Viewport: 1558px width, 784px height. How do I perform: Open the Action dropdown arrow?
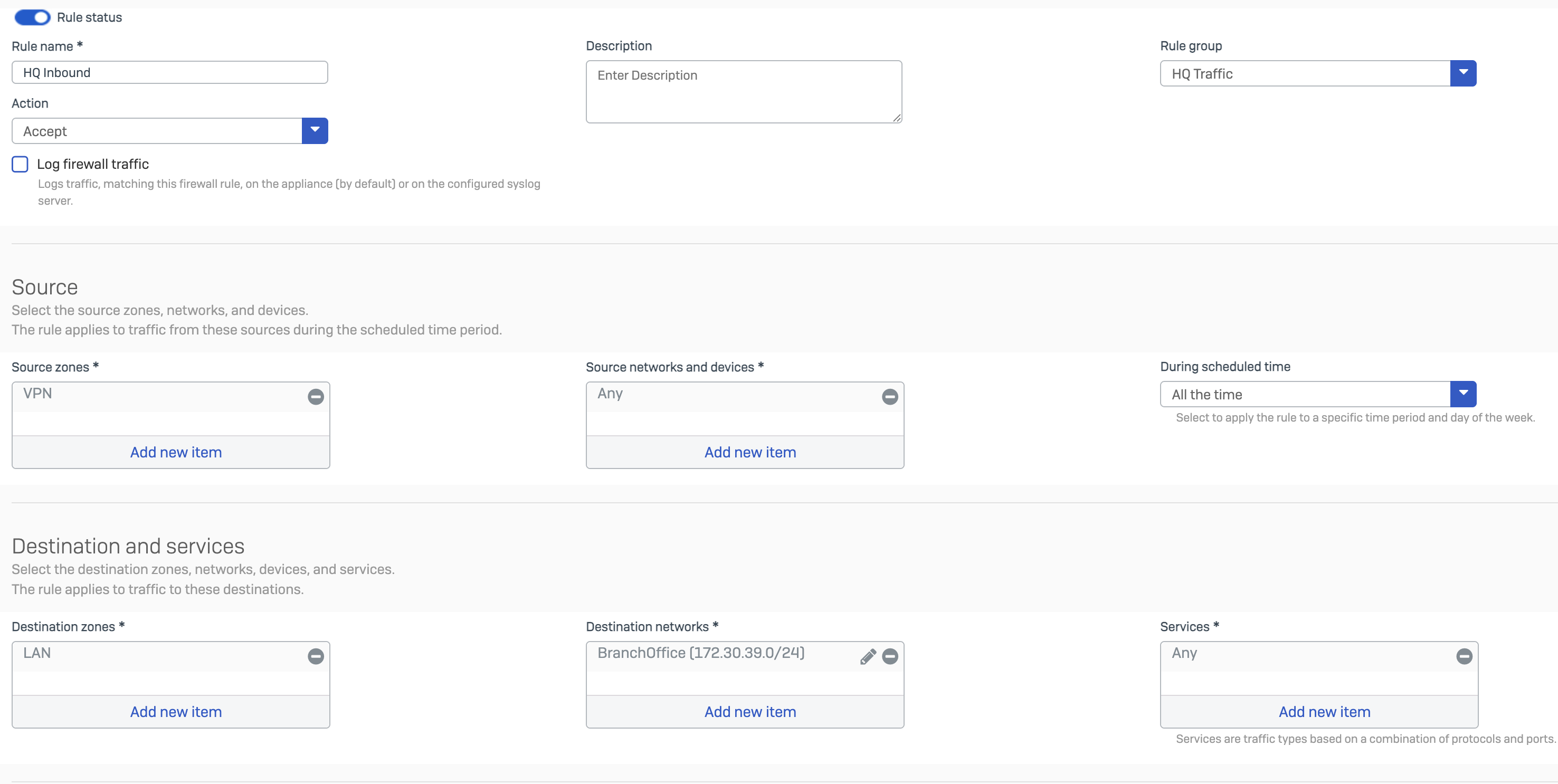tap(315, 130)
